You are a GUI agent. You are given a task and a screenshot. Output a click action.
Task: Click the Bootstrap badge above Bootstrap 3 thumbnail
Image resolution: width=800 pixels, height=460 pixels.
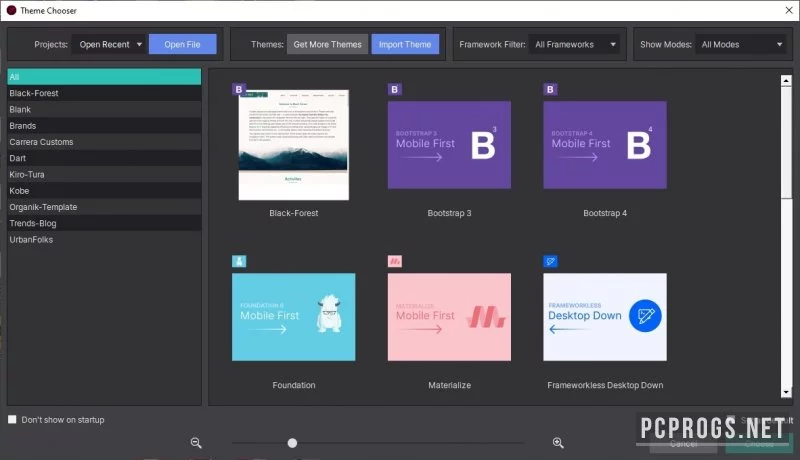(394, 89)
